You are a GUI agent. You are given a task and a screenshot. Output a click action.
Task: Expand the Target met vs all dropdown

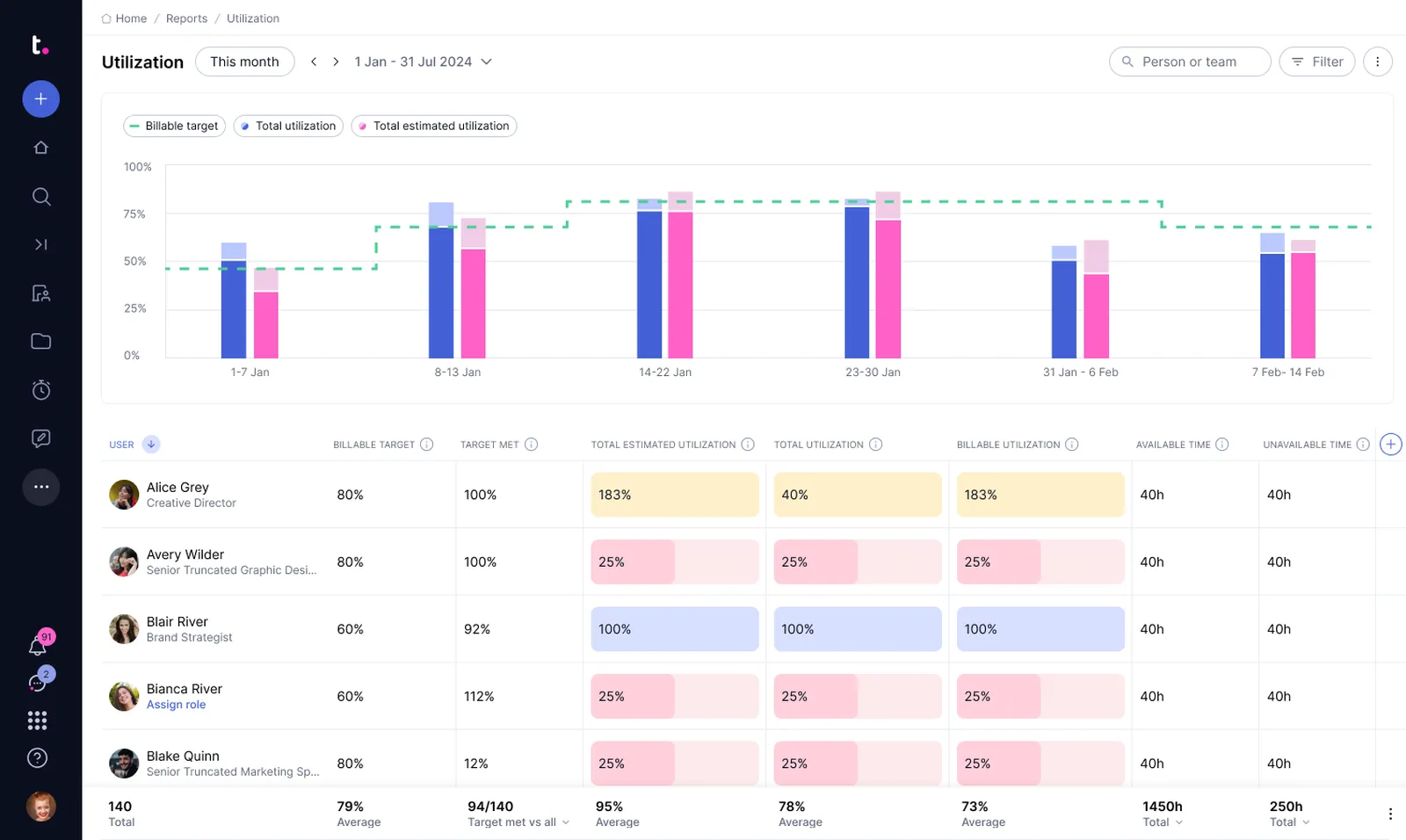pos(518,822)
